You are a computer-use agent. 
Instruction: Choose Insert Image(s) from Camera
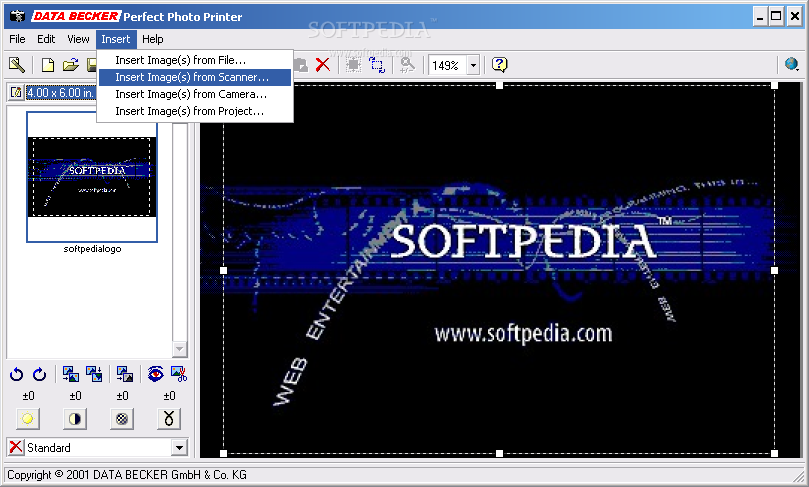[195, 94]
